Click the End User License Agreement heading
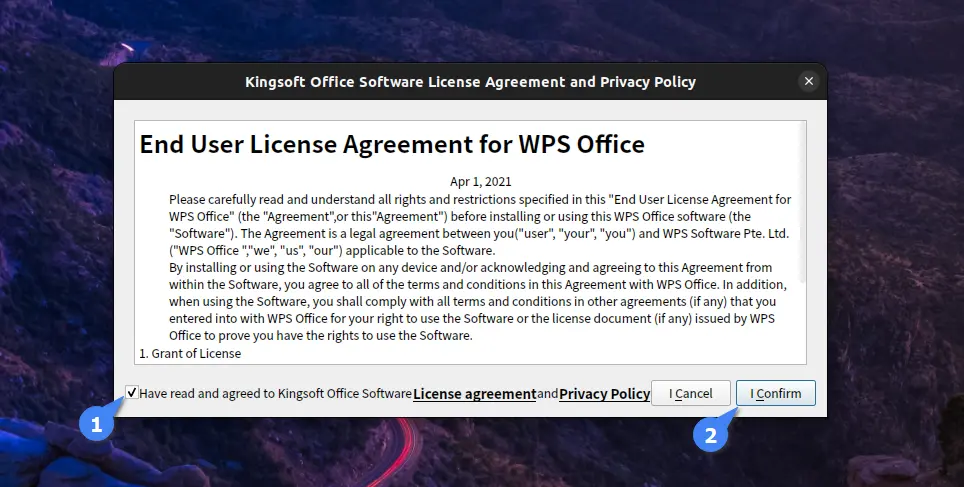 (392, 145)
